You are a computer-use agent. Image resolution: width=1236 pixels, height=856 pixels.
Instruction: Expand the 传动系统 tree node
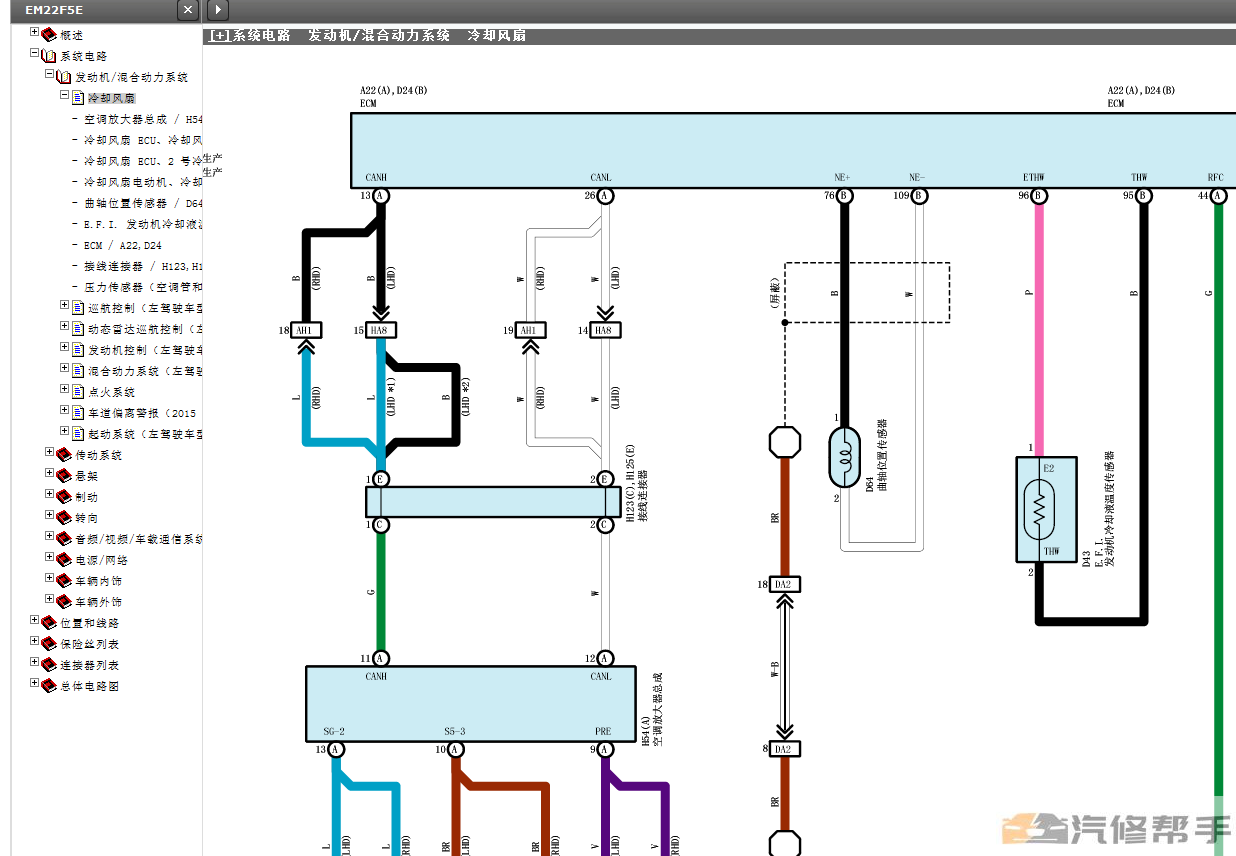(49, 453)
